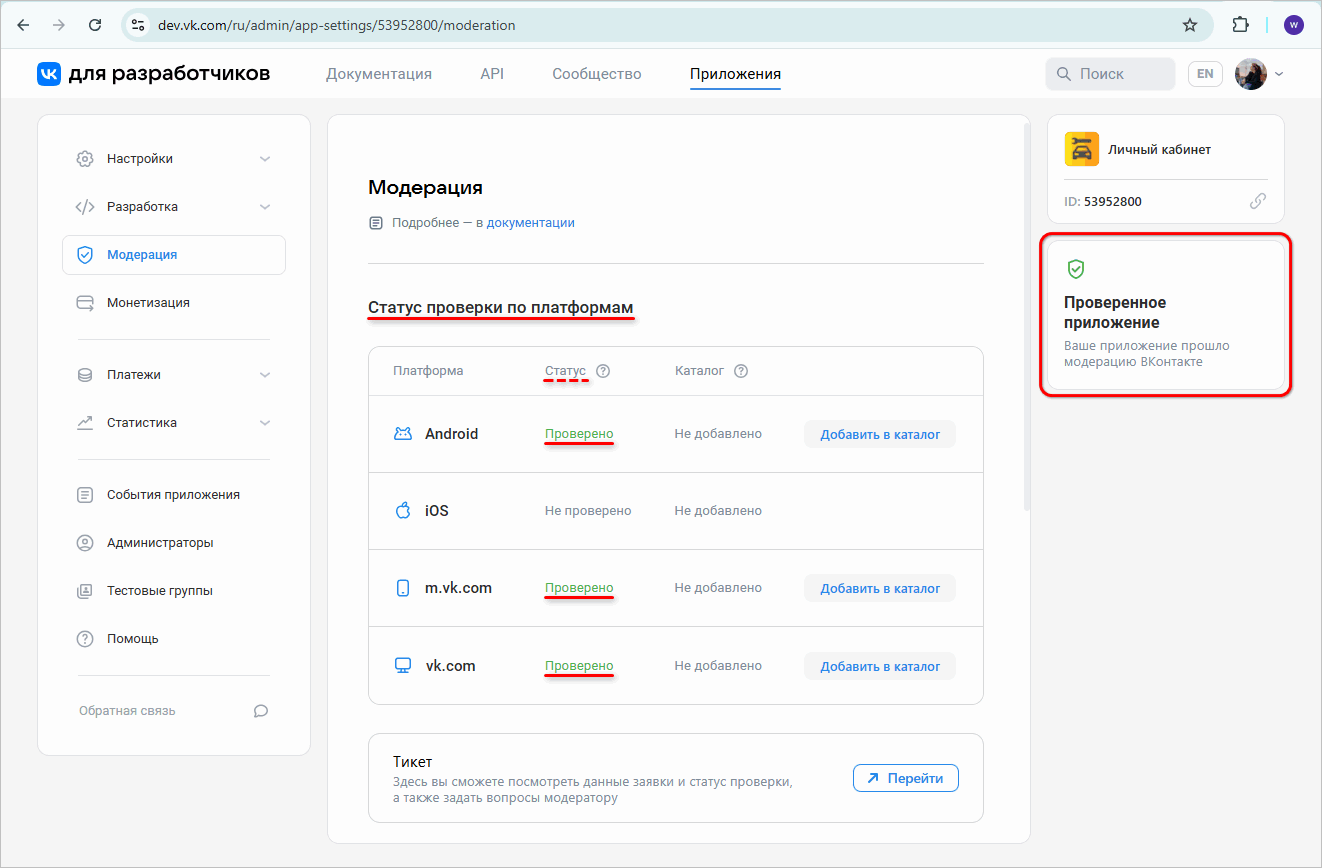Screen dimensions: 1322x868
Task: Open Настройки via the gear icon
Action: tap(85, 158)
